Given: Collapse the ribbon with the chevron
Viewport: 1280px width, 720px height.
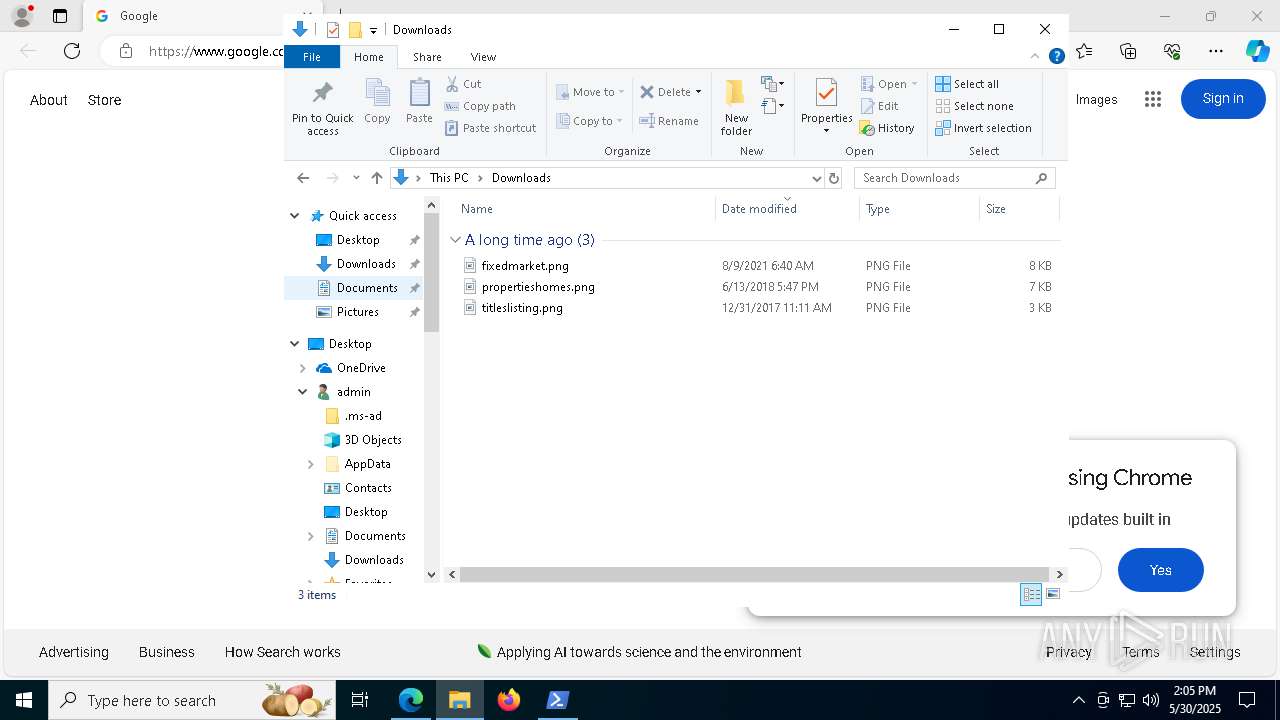Looking at the screenshot, I should pos(1035,57).
